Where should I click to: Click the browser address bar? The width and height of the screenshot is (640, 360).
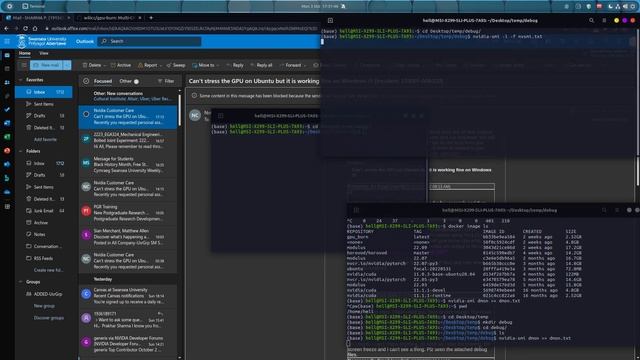(181, 29)
